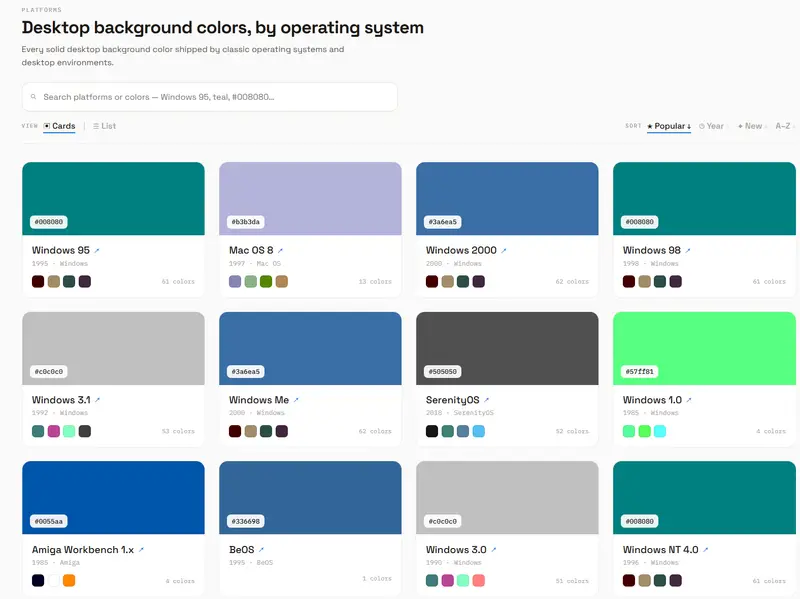
Task: Click the #0055aa hex badge on Amiga Workbench
Action: click(x=49, y=521)
